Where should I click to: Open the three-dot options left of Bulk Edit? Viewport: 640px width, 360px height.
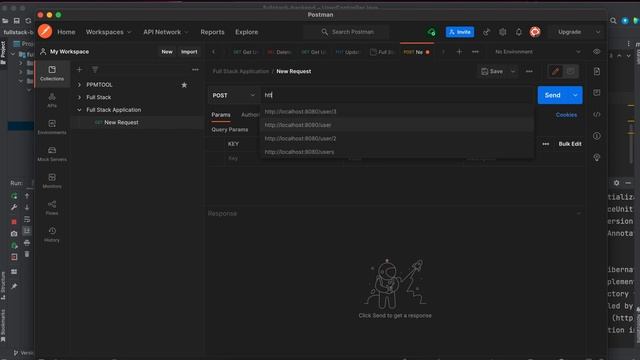[545, 144]
